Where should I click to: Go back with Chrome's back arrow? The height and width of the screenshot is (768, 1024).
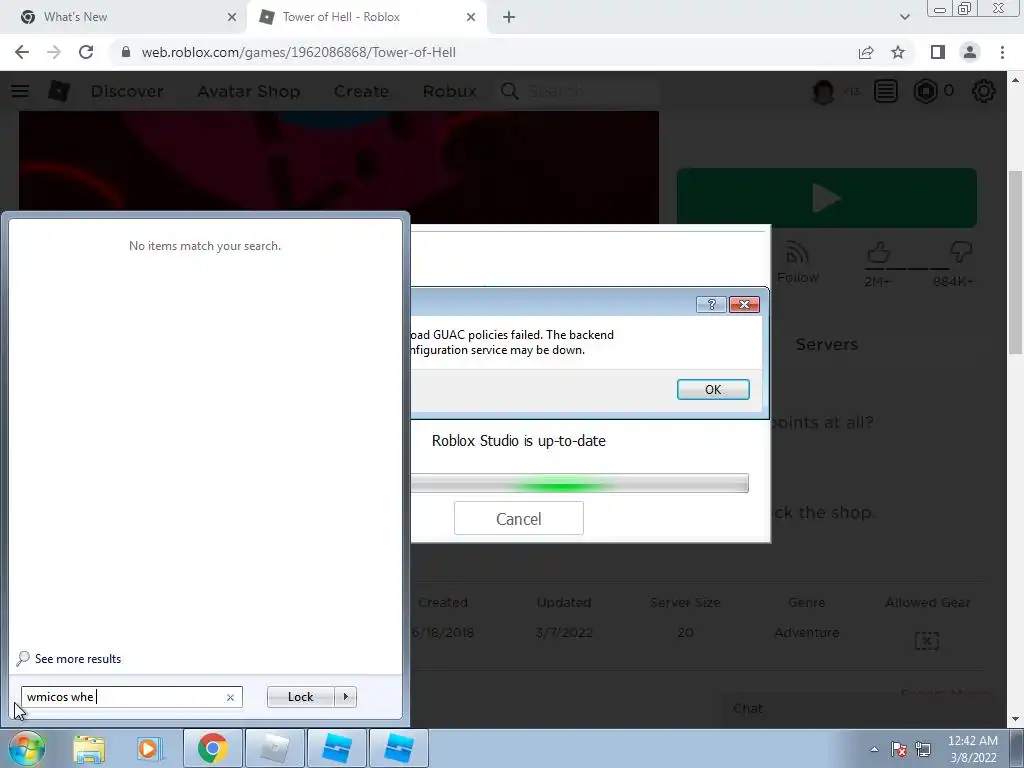click(22, 52)
